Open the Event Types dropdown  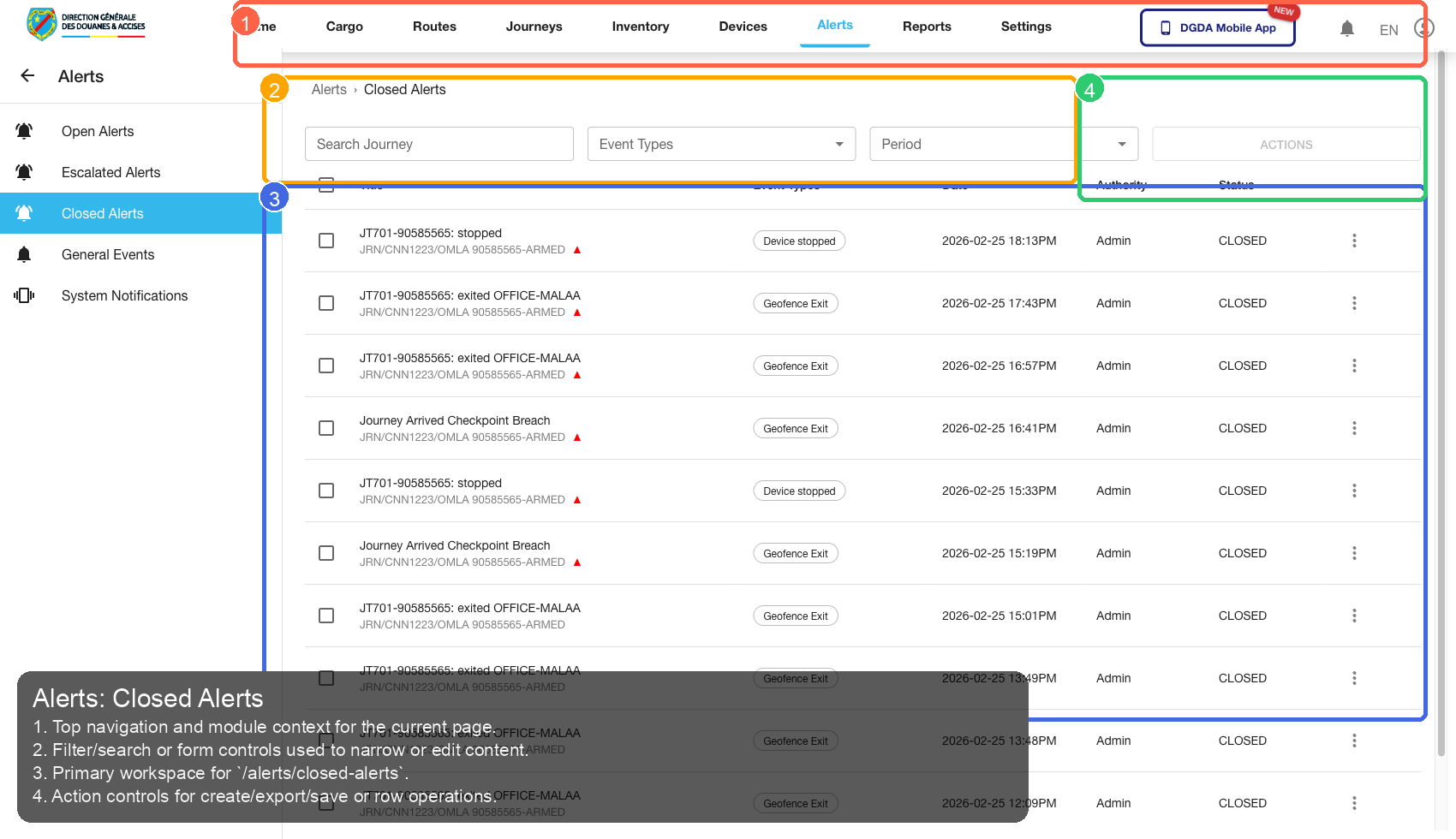[720, 144]
